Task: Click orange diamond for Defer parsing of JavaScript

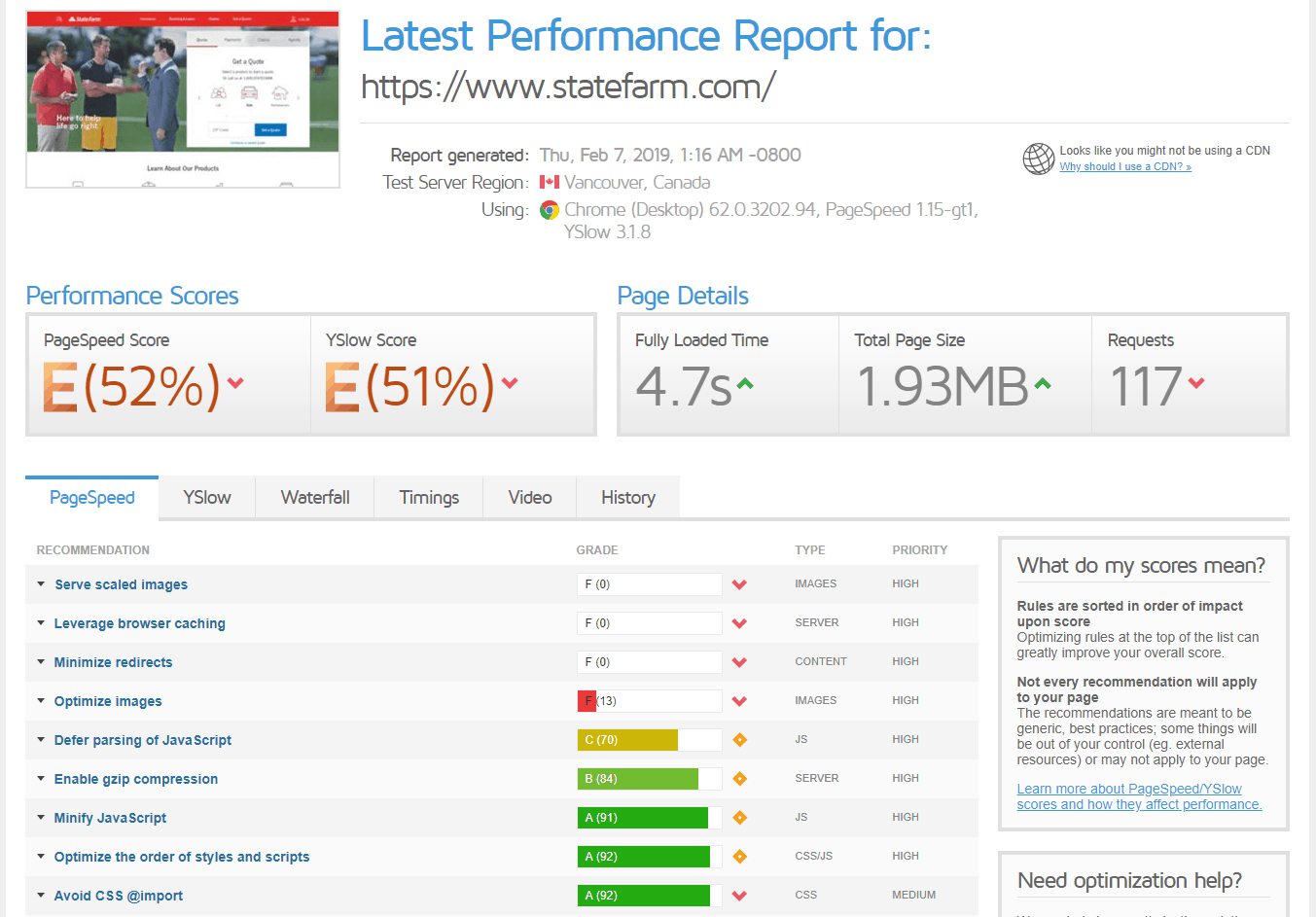Action: (739, 740)
